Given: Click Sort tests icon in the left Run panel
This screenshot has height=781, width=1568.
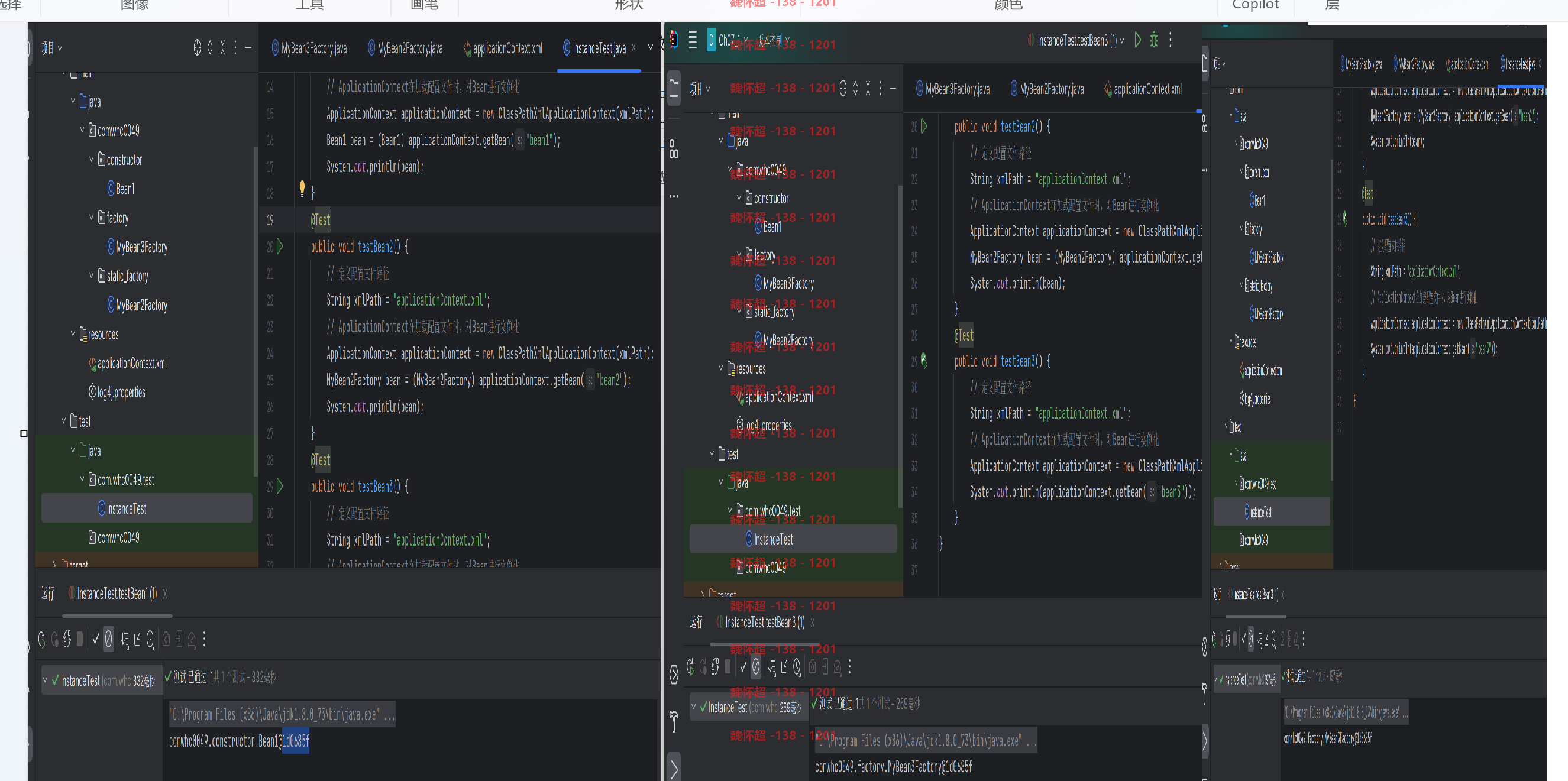Looking at the screenshot, I should tap(124, 639).
